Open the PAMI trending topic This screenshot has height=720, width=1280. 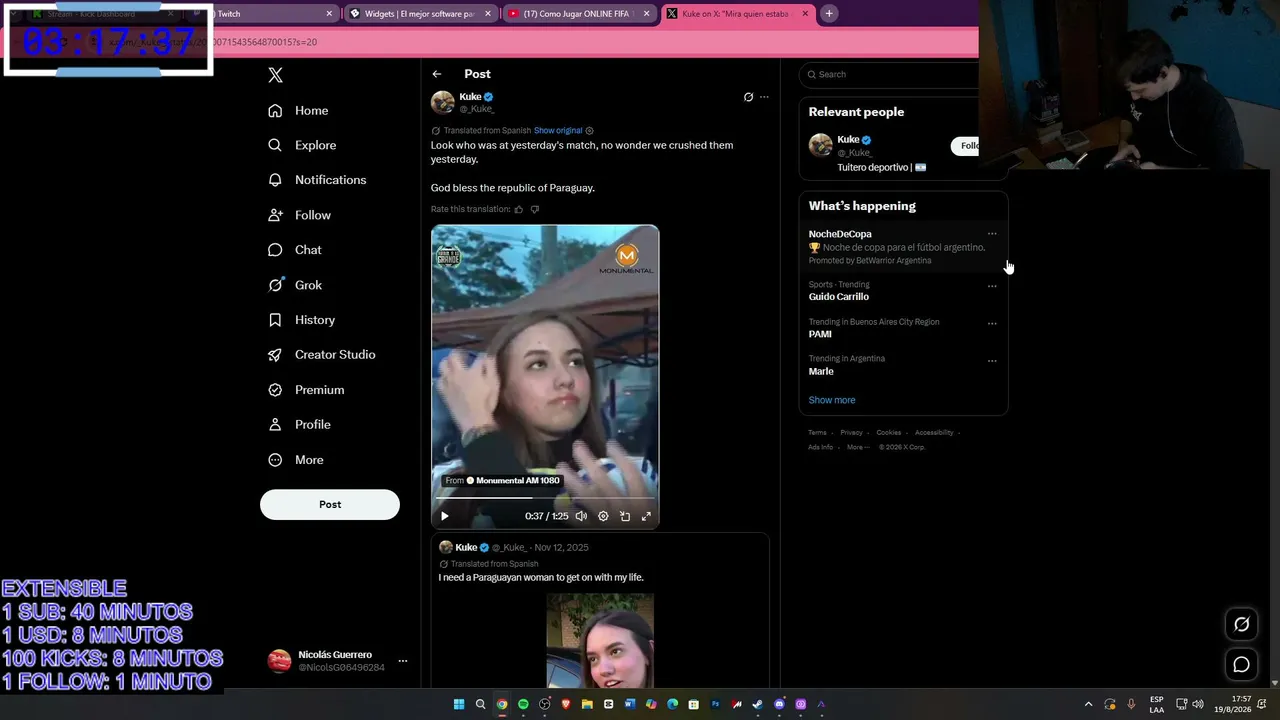[820, 334]
